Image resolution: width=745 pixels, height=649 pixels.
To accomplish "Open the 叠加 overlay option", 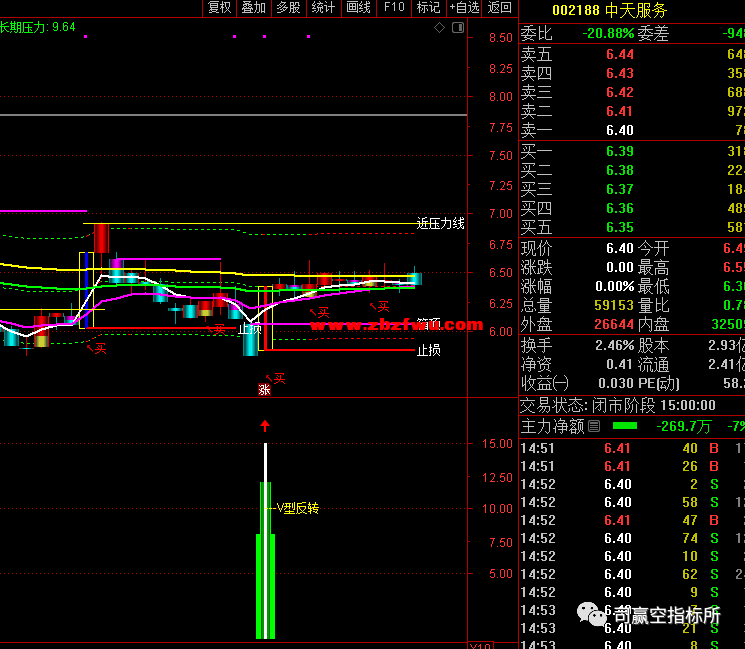I will click(x=254, y=8).
